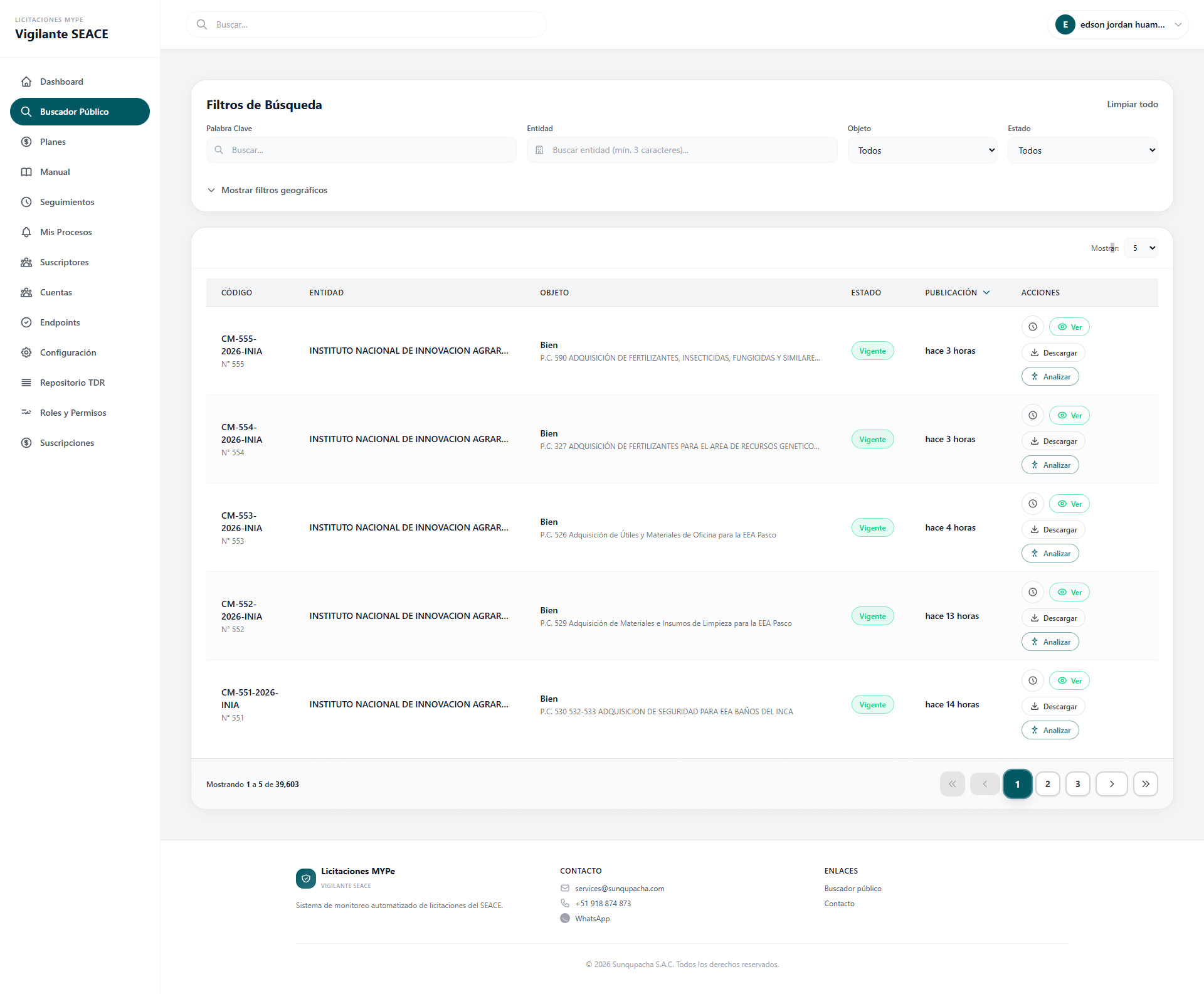Go to next page using right arrow
Image resolution: width=1204 pixels, height=994 pixels.
[x=1111, y=784]
